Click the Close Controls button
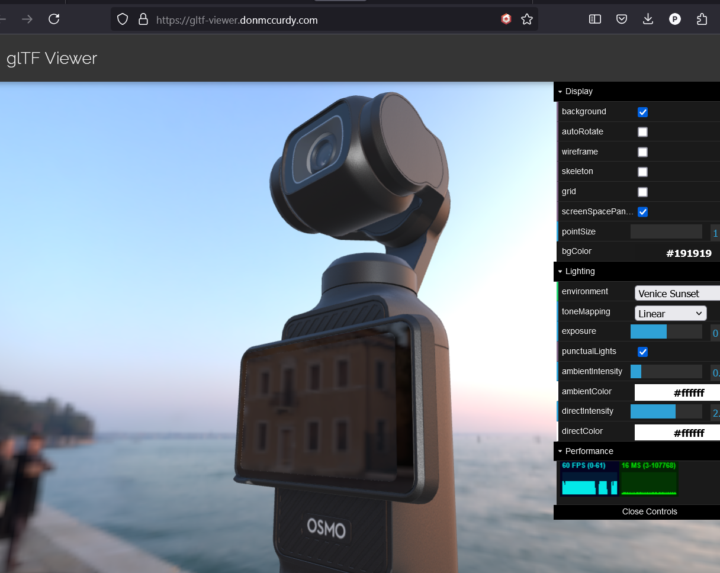This screenshot has height=573, width=720. (x=637, y=512)
